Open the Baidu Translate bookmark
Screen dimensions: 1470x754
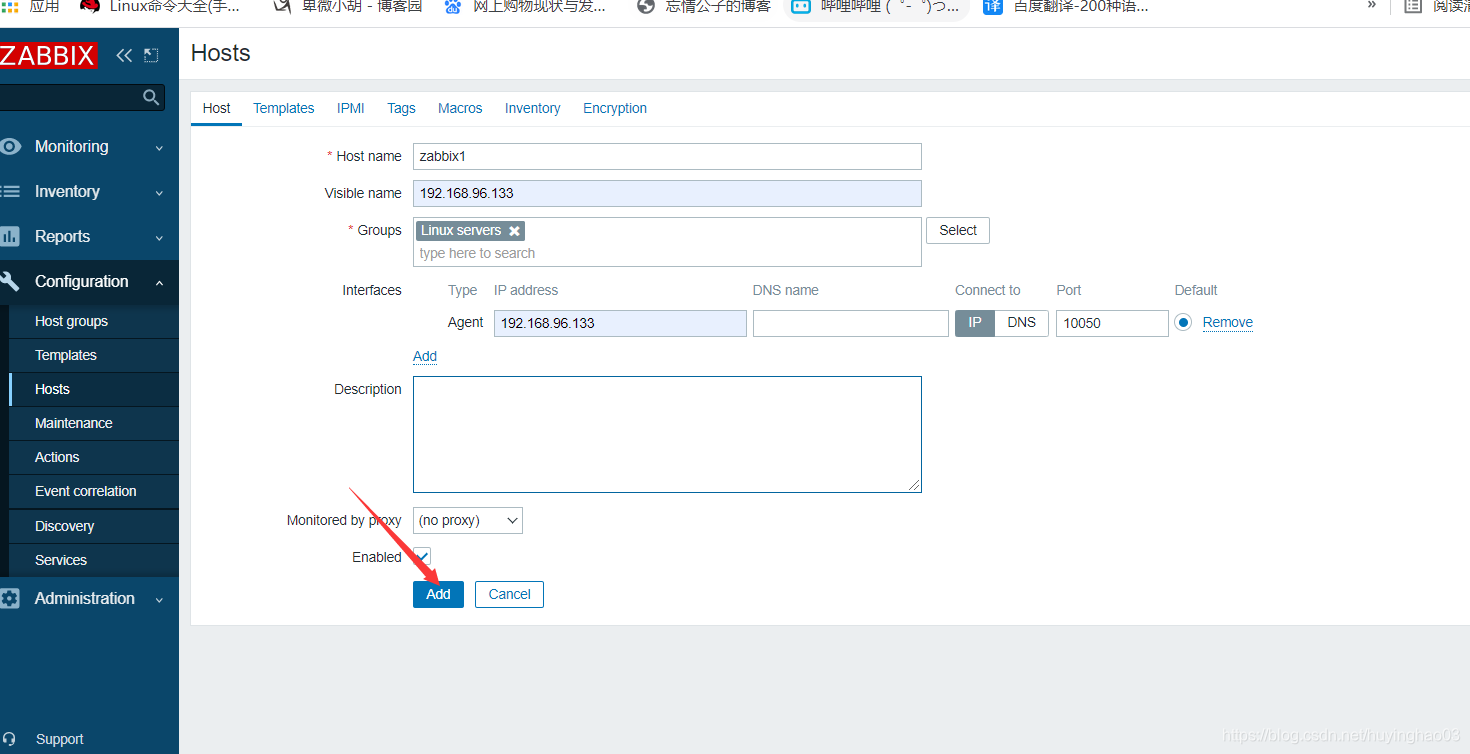click(1066, 6)
